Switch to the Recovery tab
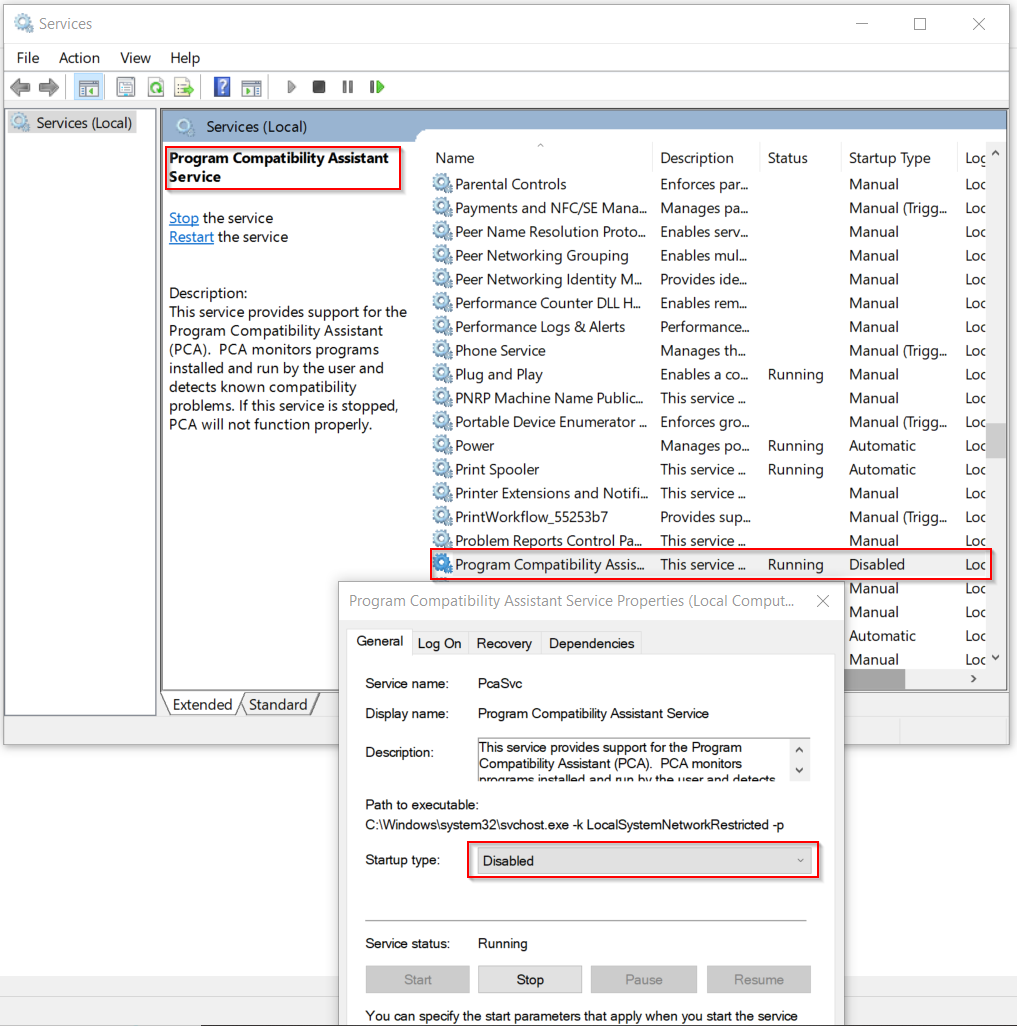Image resolution: width=1017 pixels, height=1026 pixels. coord(503,643)
